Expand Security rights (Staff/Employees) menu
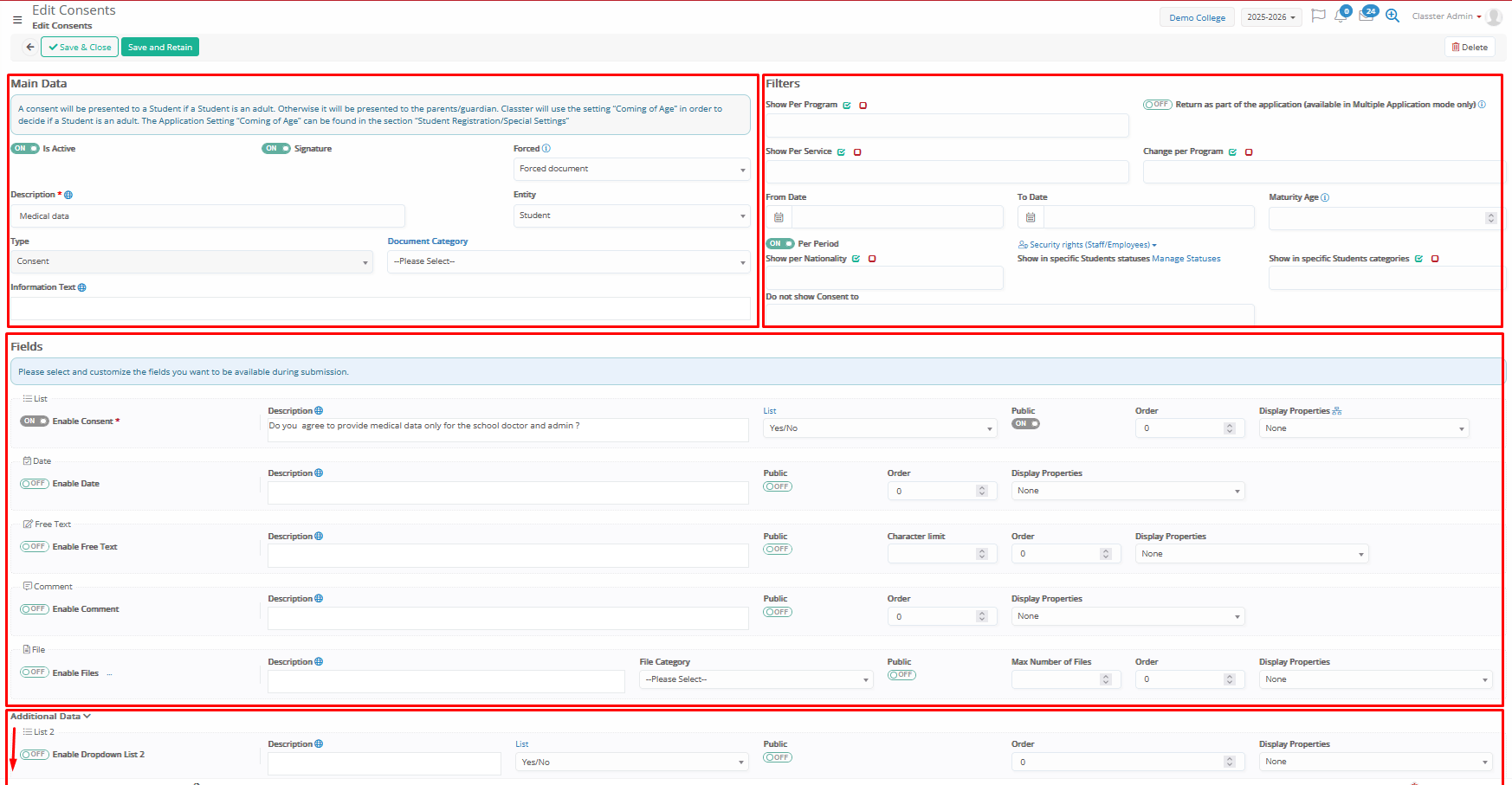The image size is (1512, 785). (1089, 245)
